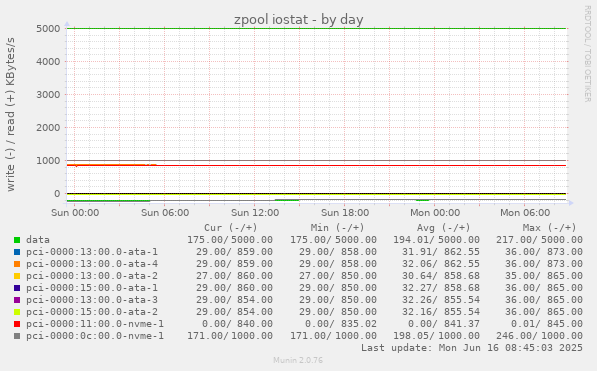Viewport: 597px width, 371px height.
Task: Click the 2000 y-axis label
Action: point(48,128)
